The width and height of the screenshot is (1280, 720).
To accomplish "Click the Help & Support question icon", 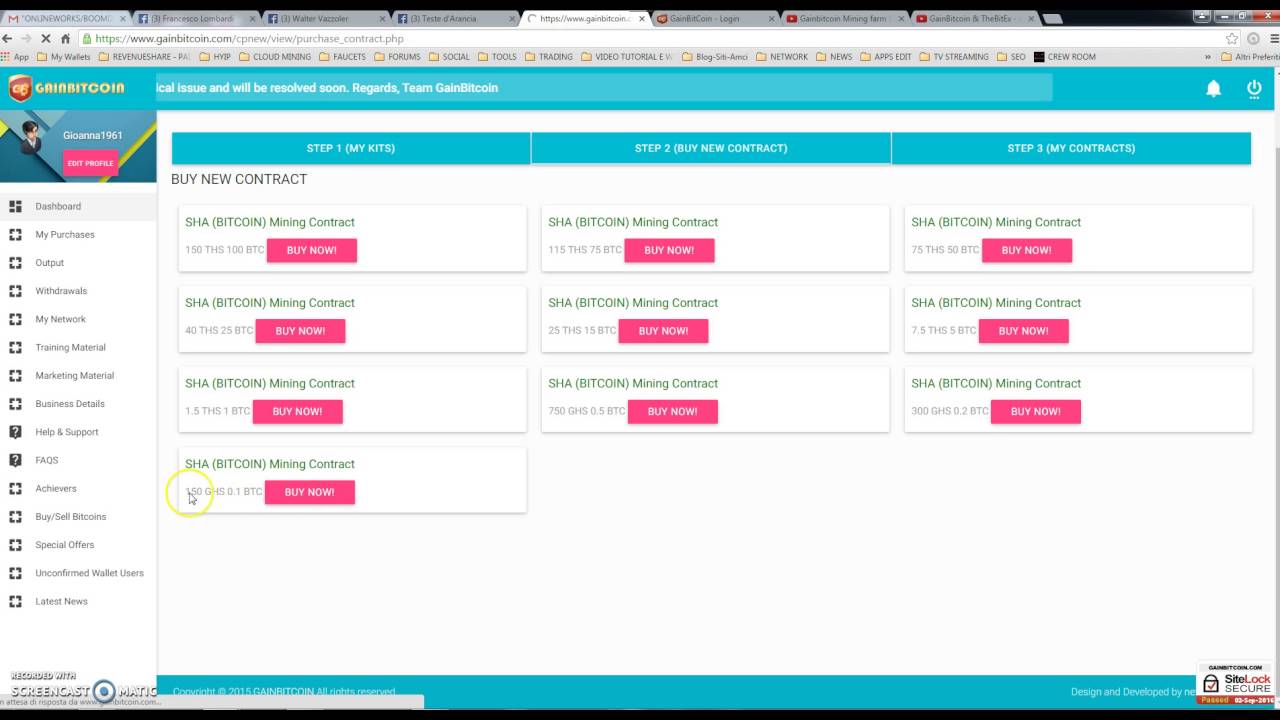I will (x=15, y=432).
